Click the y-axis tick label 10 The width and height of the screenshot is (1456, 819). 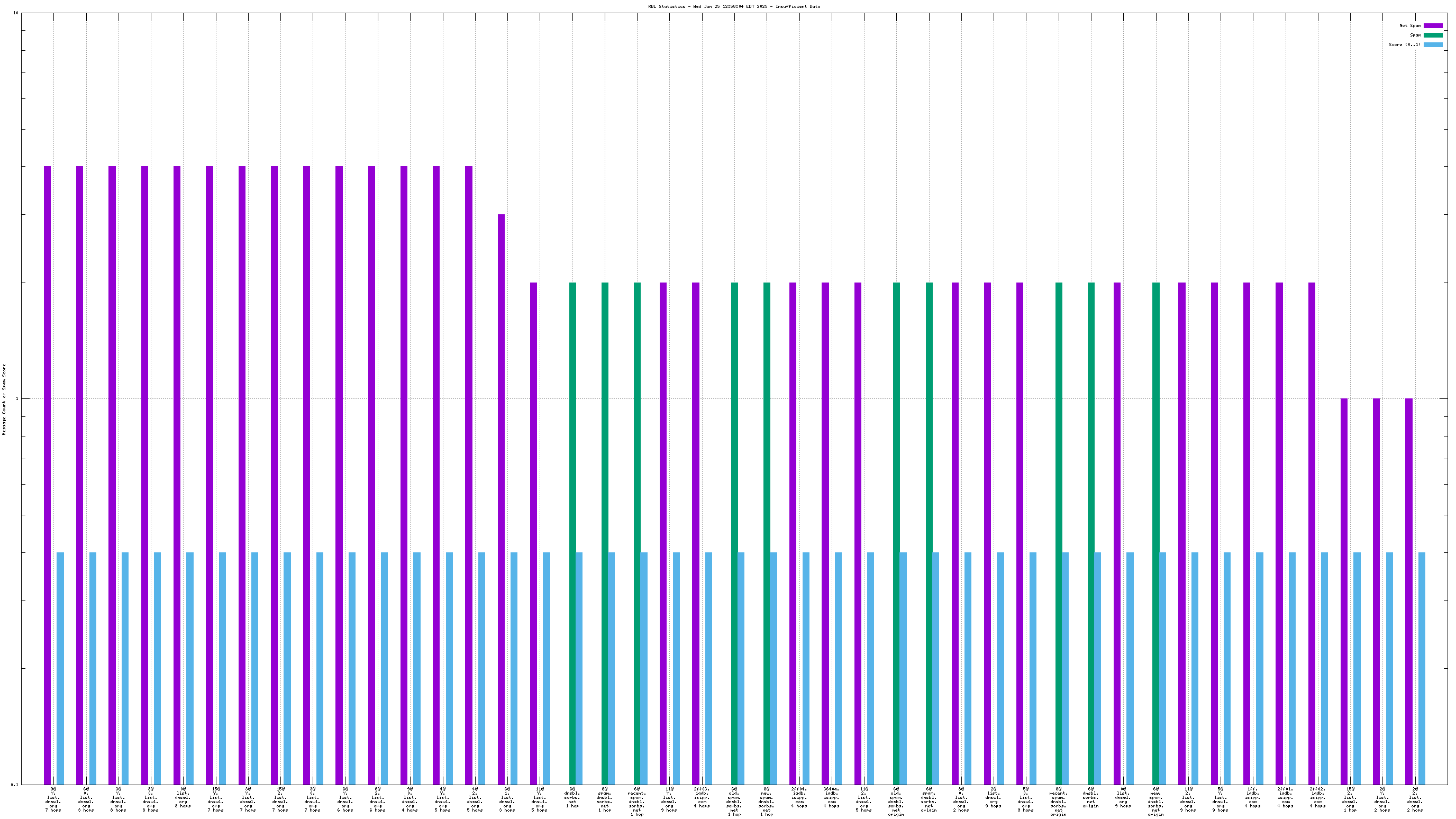pyautogui.click(x=16, y=13)
